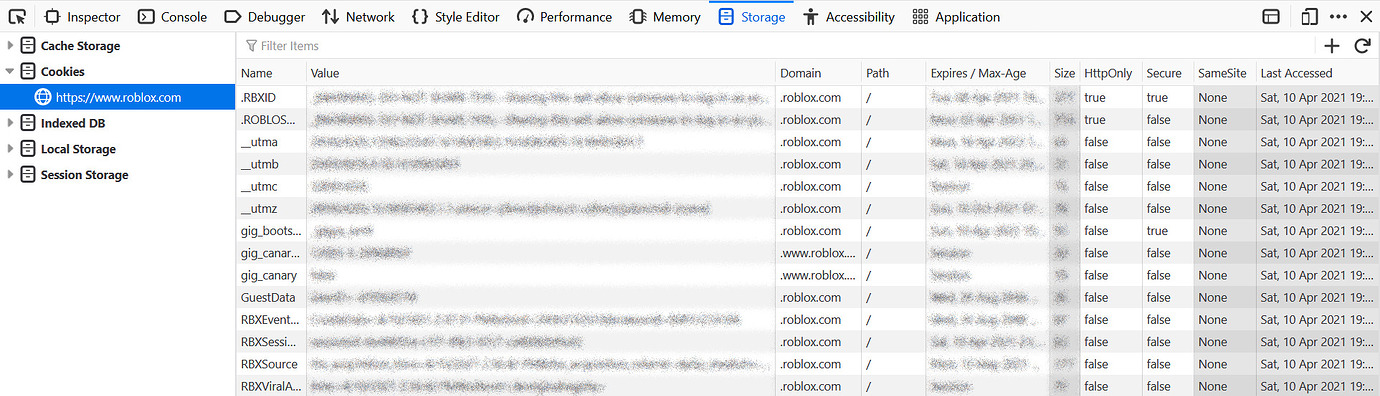Viewport: 1380px width, 396px height.
Task: Activate the element picker tool
Action: [17, 16]
